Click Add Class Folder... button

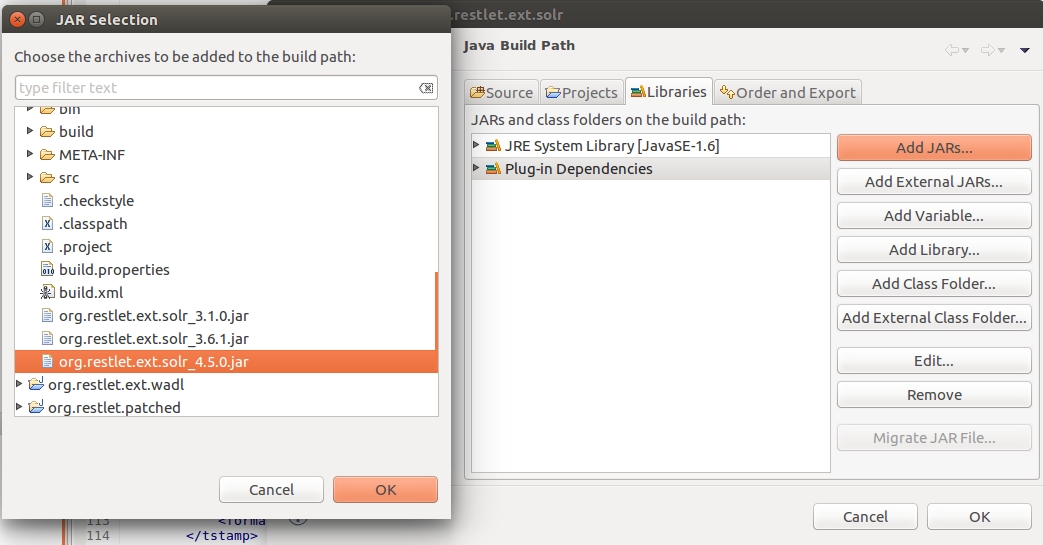coord(934,283)
